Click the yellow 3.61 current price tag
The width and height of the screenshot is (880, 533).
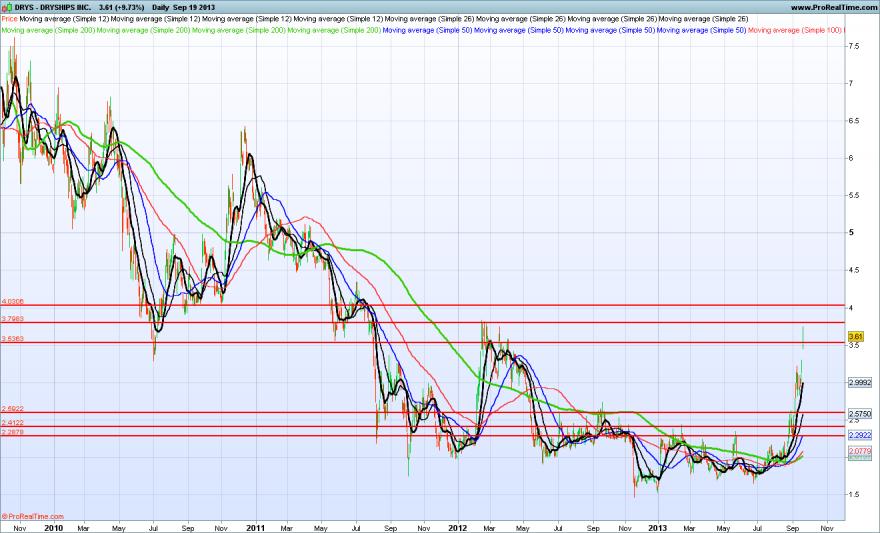tap(855, 337)
